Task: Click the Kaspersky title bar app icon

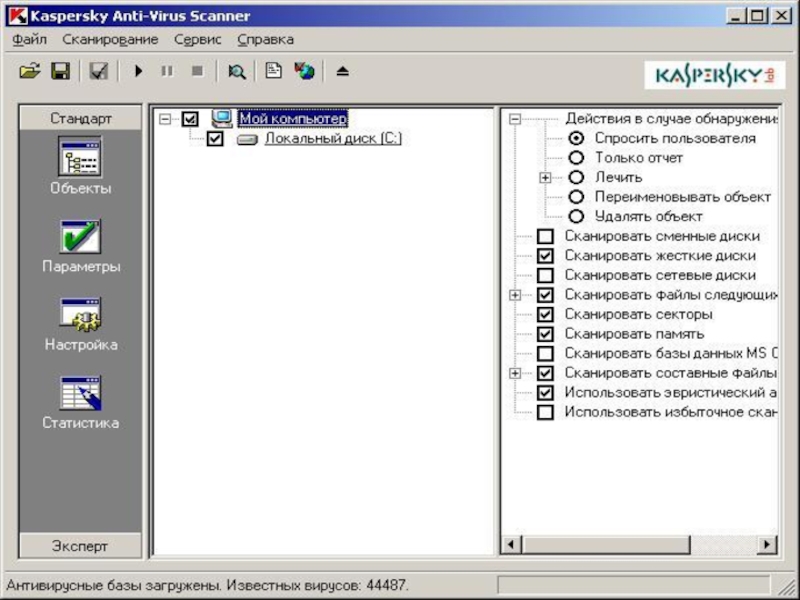Action: click(x=18, y=16)
